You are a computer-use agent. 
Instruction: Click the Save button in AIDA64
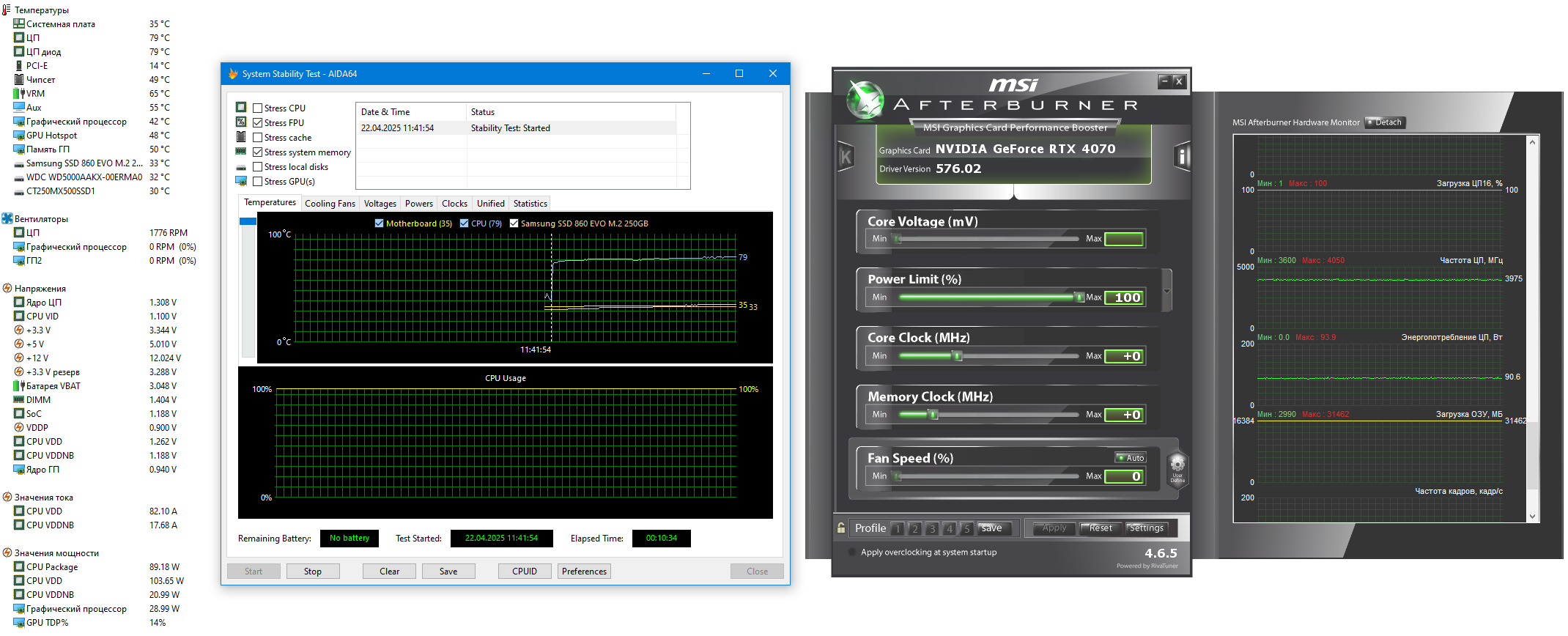click(x=448, y=572)
